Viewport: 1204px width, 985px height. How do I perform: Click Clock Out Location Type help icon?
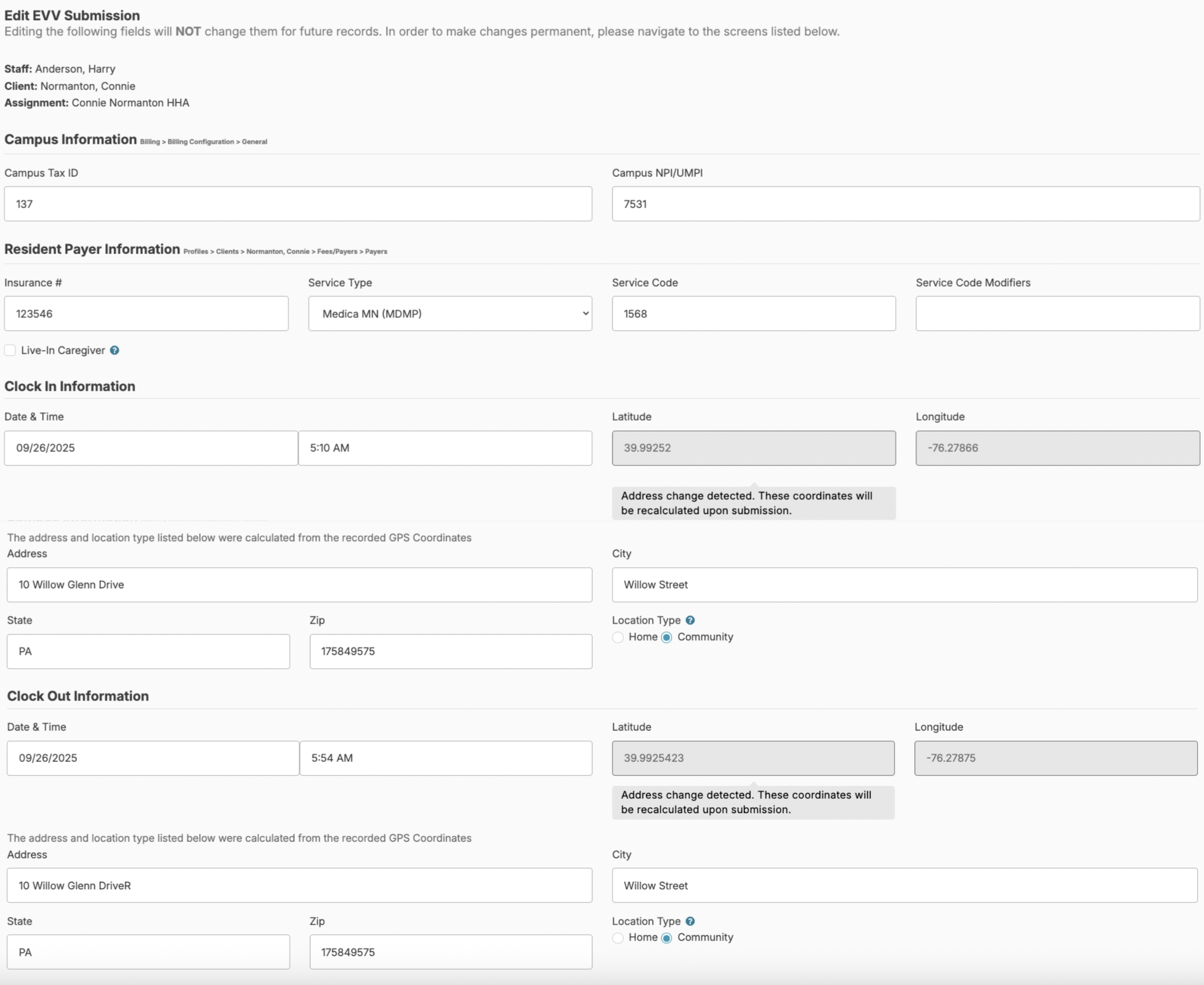[x=690, y=921]
